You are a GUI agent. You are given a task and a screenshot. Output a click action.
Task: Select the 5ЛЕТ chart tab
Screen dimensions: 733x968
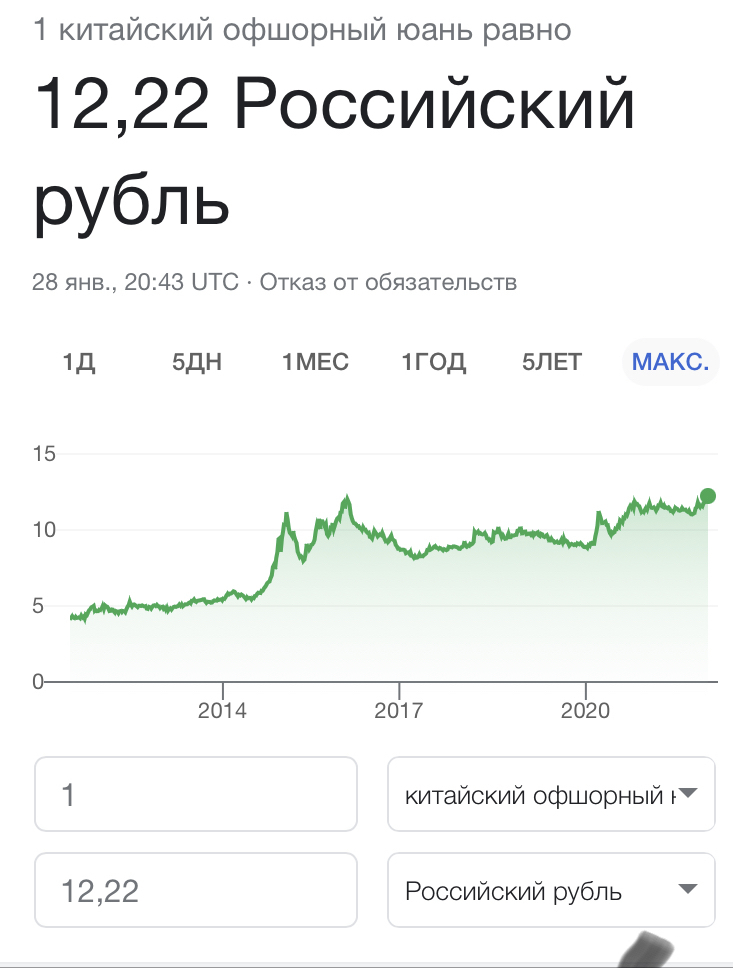pos(551,362)
